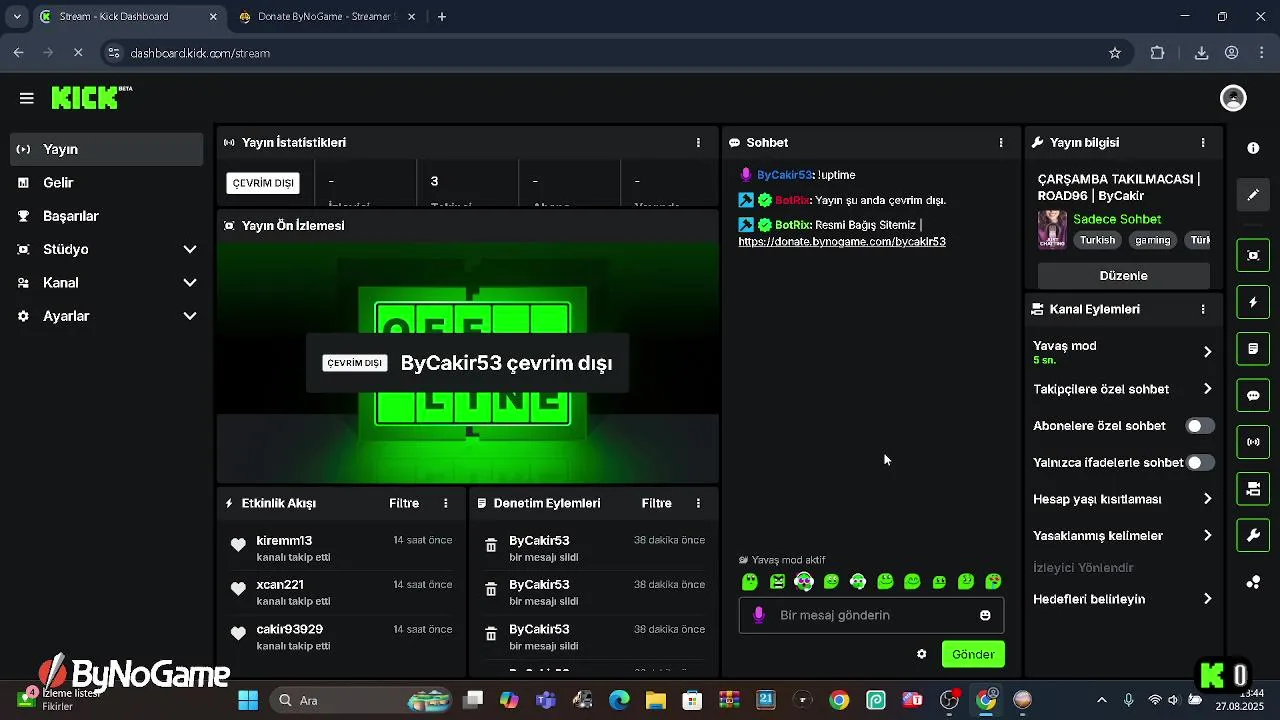Toggle the chat bubble widget icon in the sidebar

point(1253,395)
